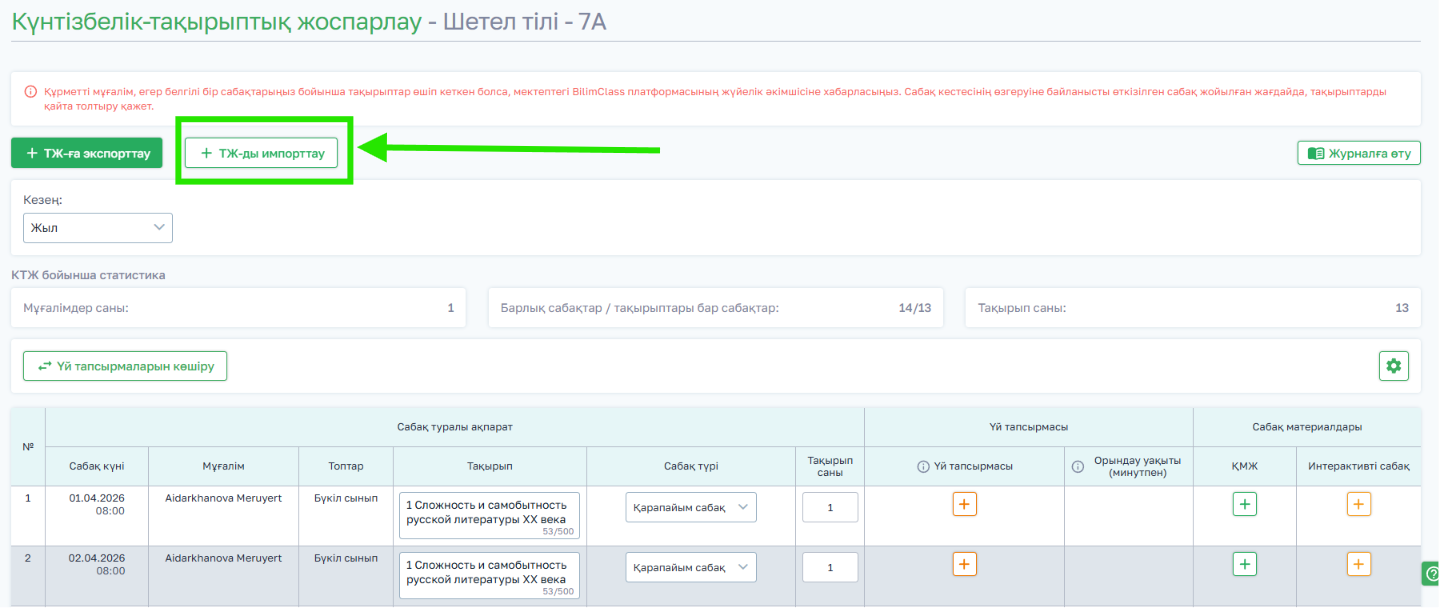Add интерактивті сабақ for row 2
1439x608 pixels.
[x=1359, y=564]
